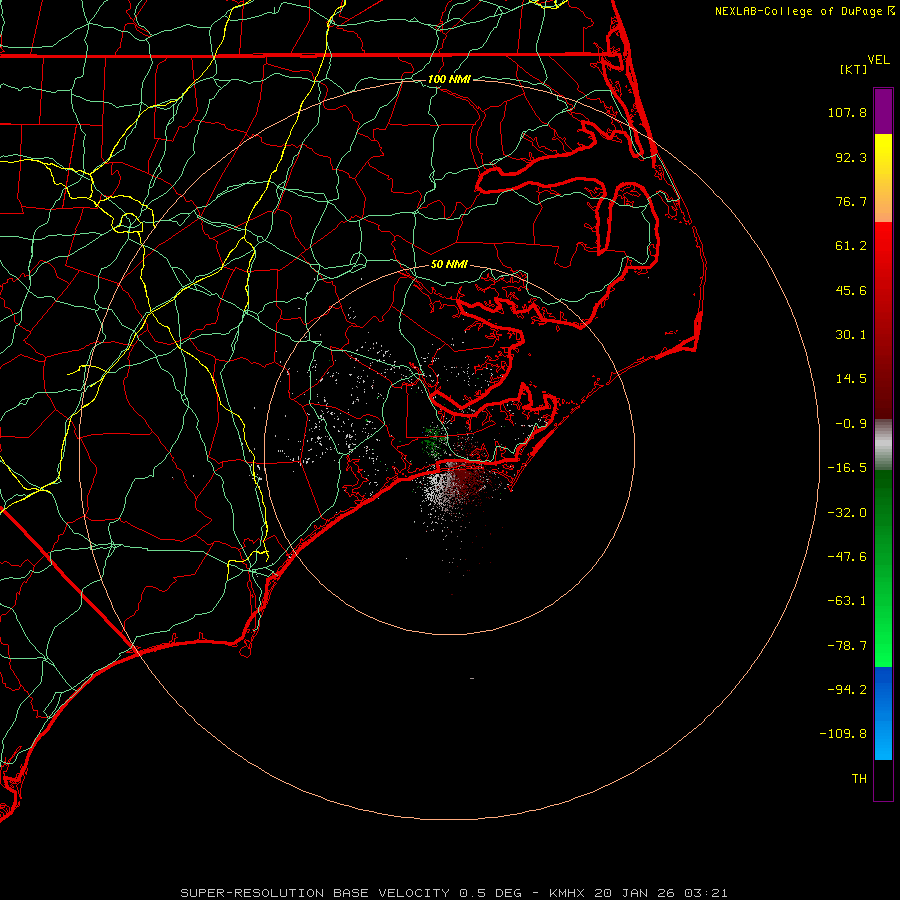Click the blue color band in velocity scale

(883, 713)
